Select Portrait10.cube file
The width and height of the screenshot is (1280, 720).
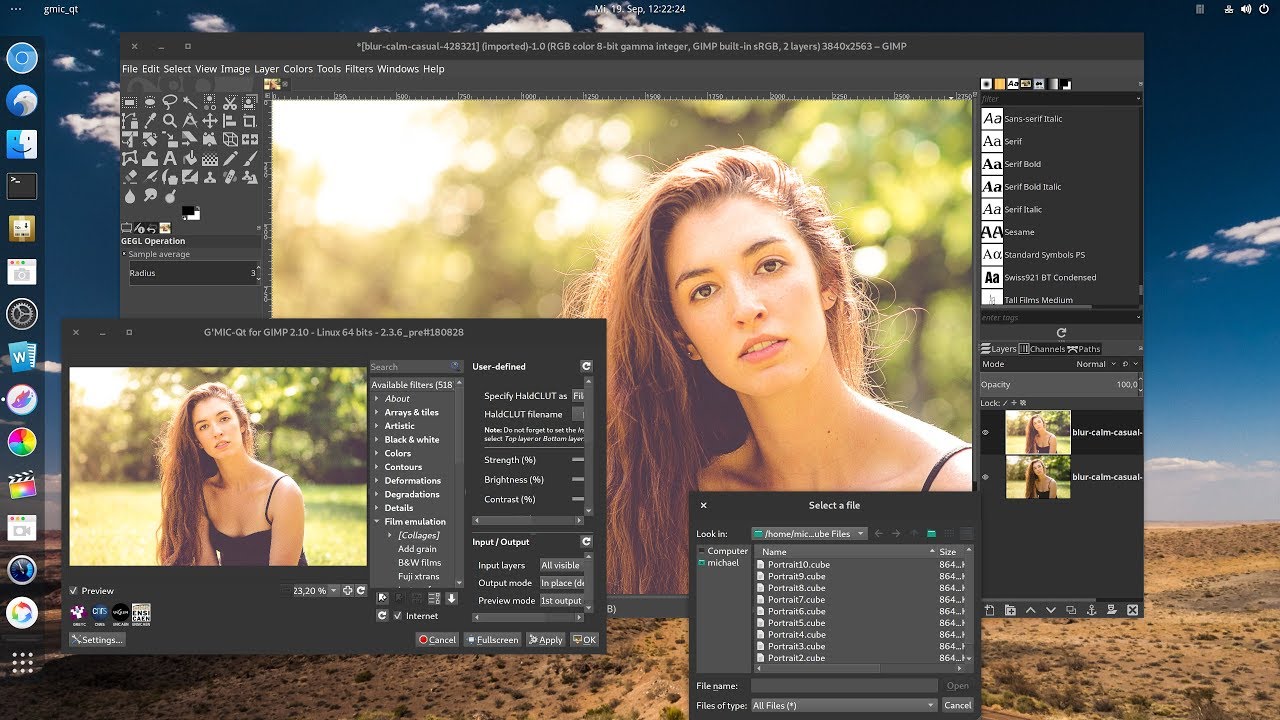[x=799, y=565]
